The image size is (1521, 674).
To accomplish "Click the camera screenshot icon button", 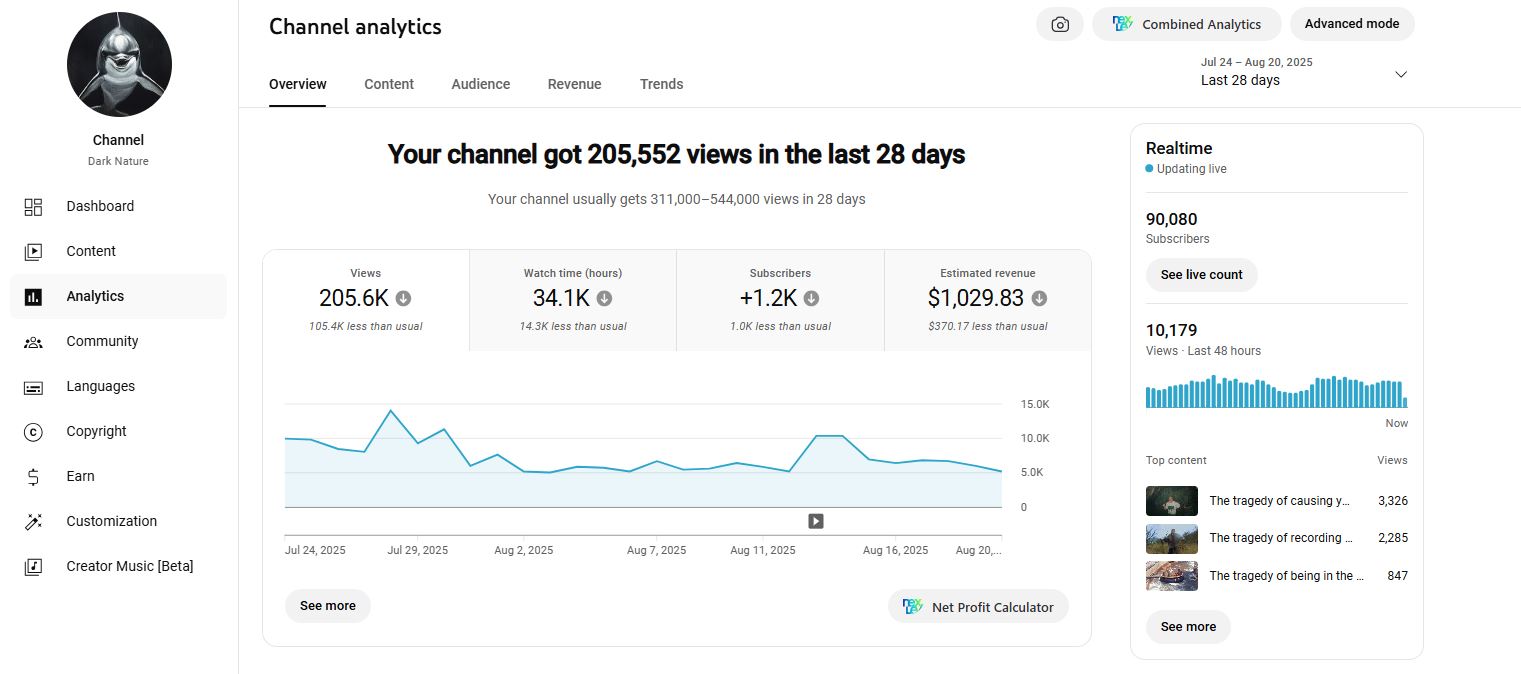I will (x=1060, y=24).
